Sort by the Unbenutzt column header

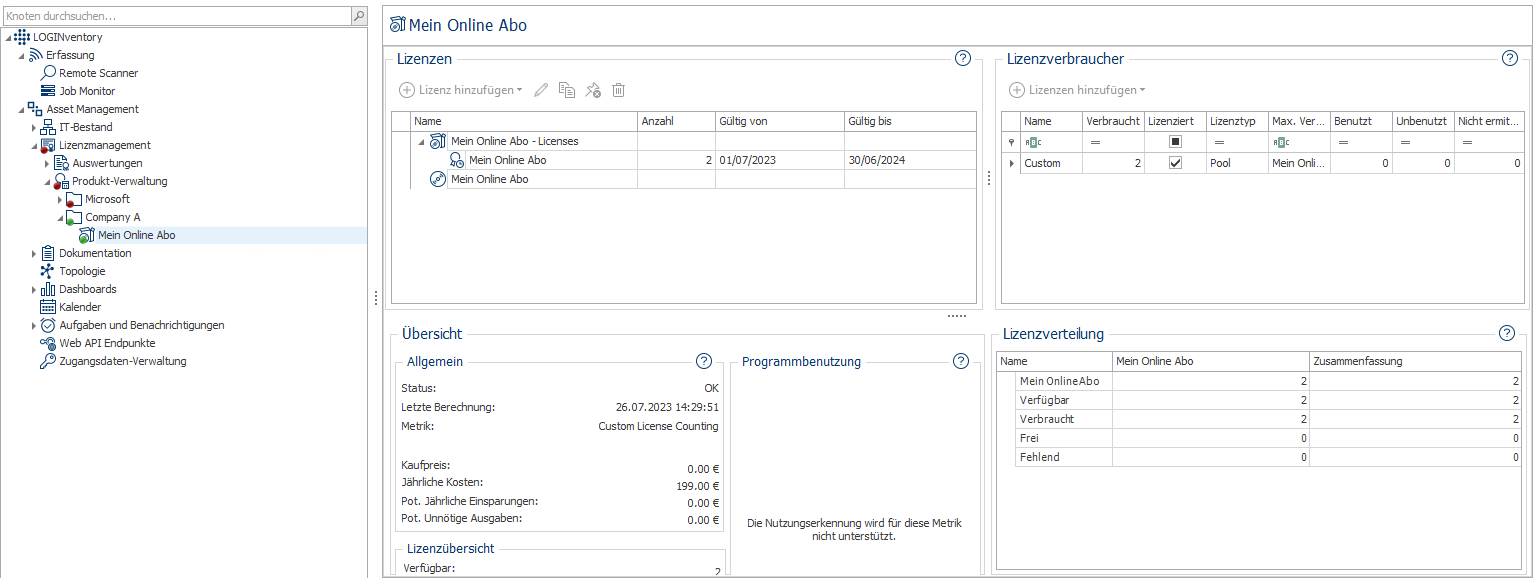pyautogui.click(x=1423, y=121)
